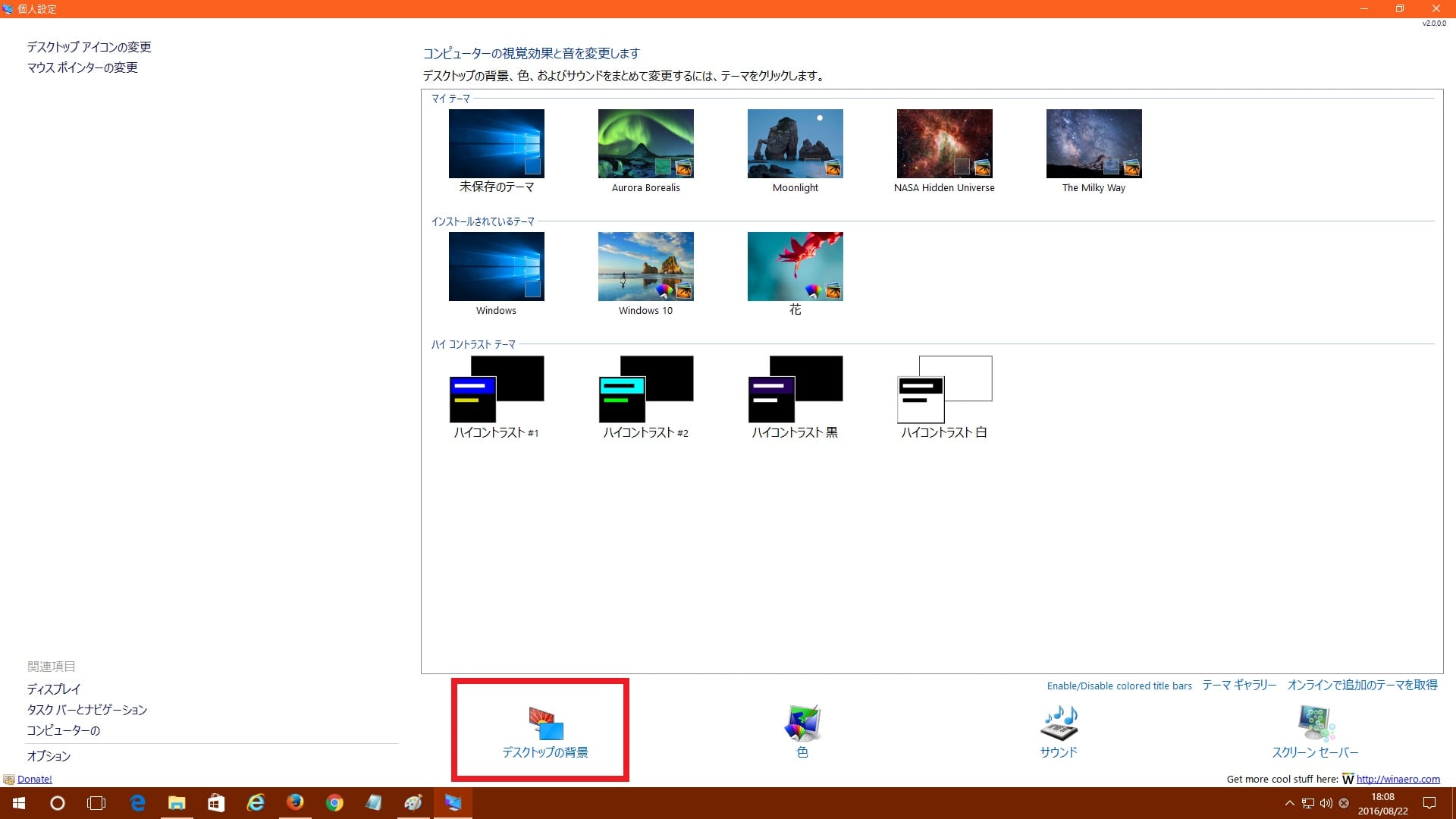Open the オプション link
1456x819 pixels.
point(49,756)
